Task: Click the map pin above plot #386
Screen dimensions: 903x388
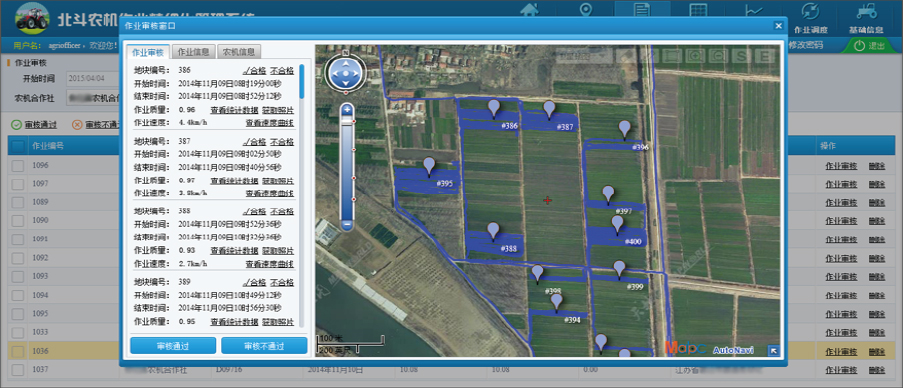Action: (x=494, y=109)
